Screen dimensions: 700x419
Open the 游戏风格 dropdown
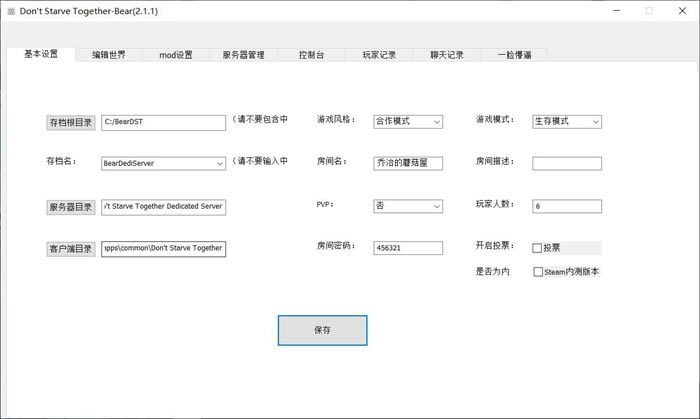[408, 121]
